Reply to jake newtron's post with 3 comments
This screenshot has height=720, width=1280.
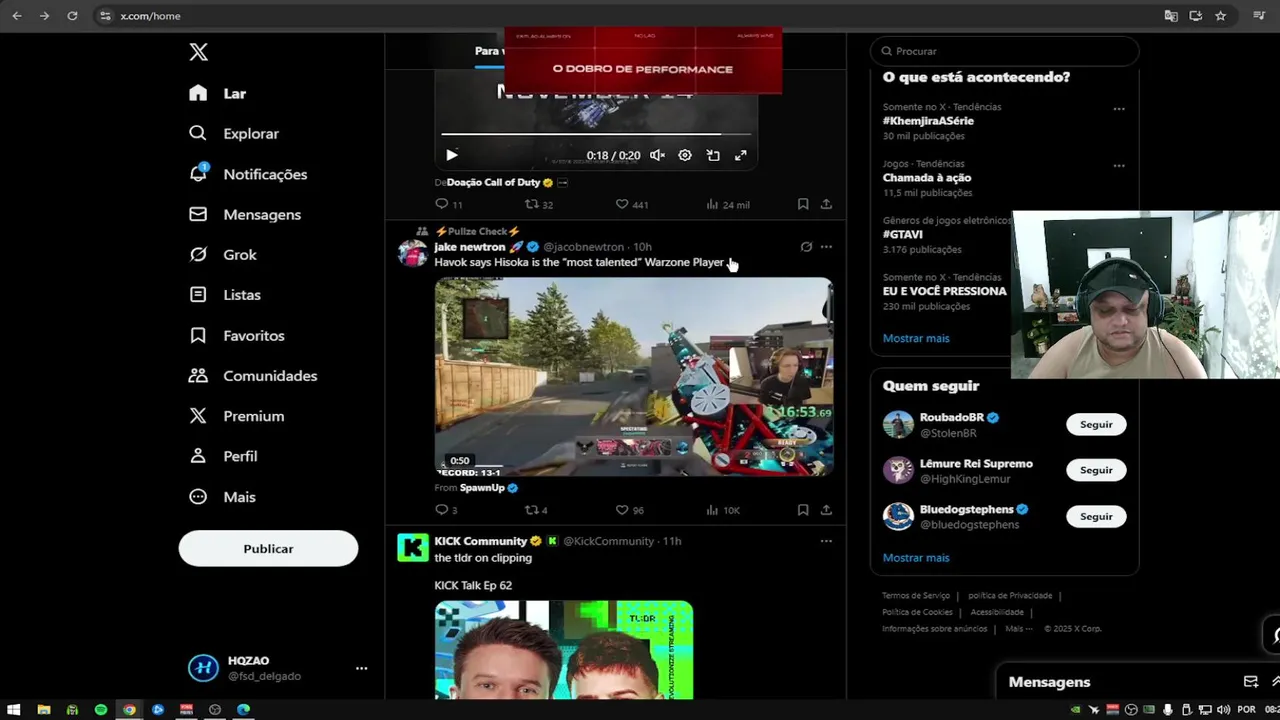(446, 510)
